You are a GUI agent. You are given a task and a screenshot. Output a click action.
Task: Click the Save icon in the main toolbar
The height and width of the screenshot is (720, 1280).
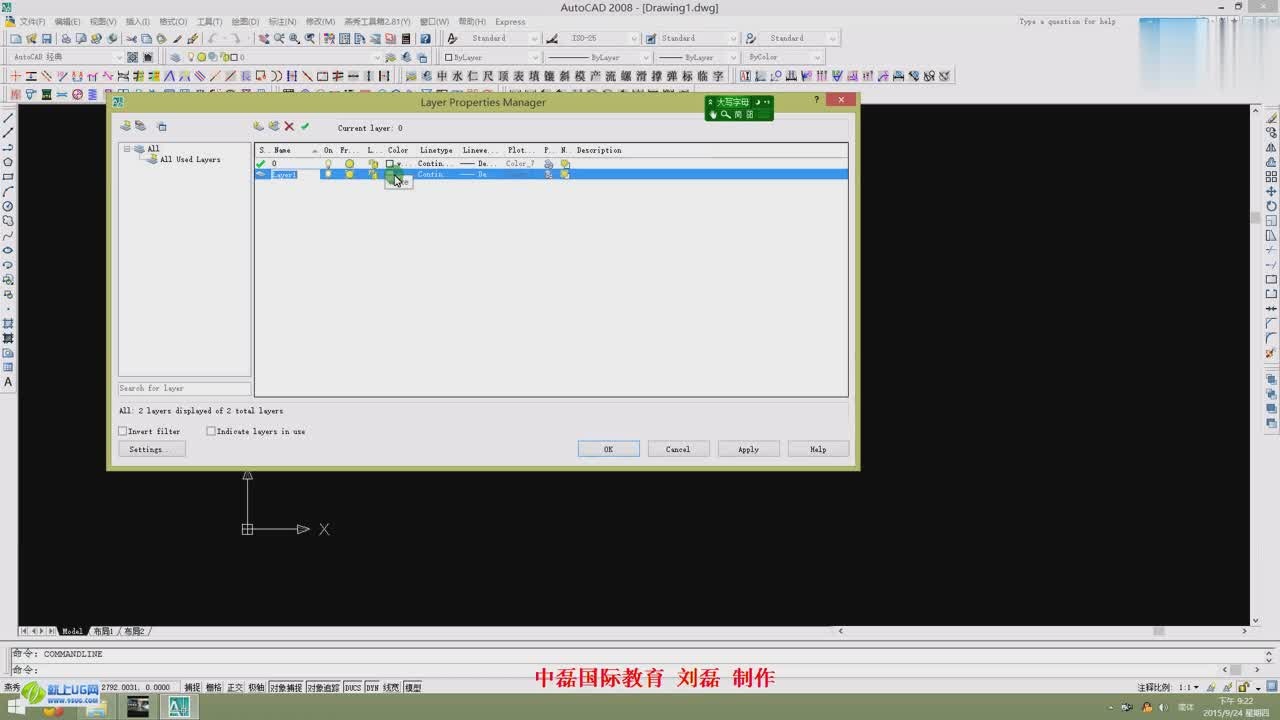47,39
